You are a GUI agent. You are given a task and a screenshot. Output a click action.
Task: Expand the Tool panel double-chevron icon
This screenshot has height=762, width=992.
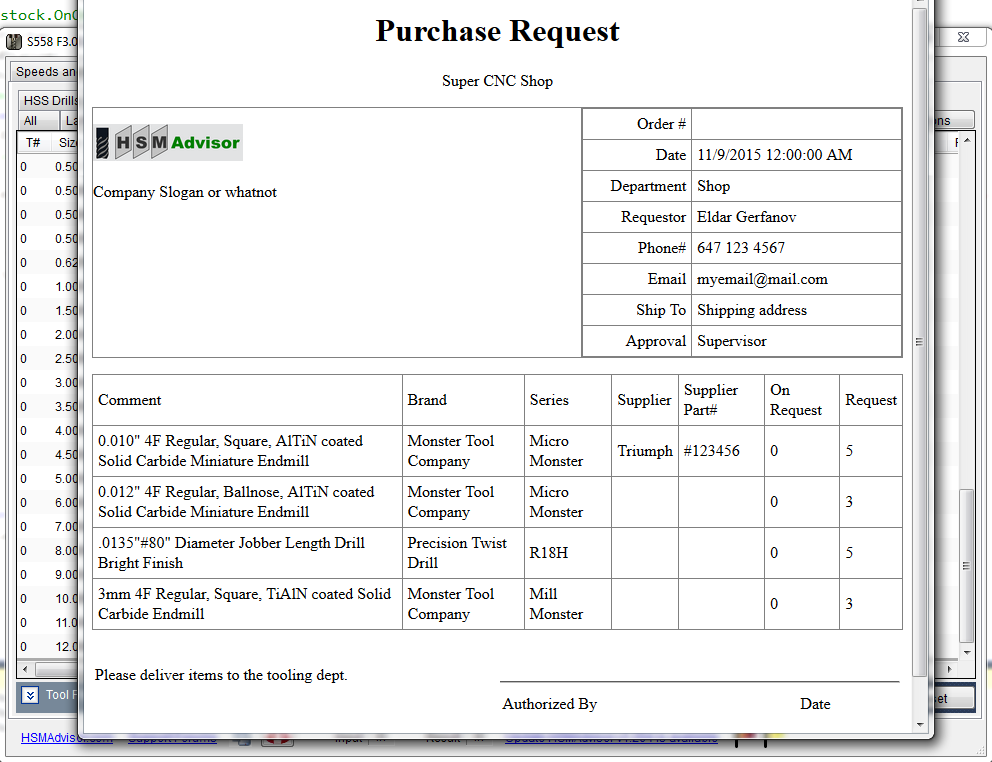(30, 695)
